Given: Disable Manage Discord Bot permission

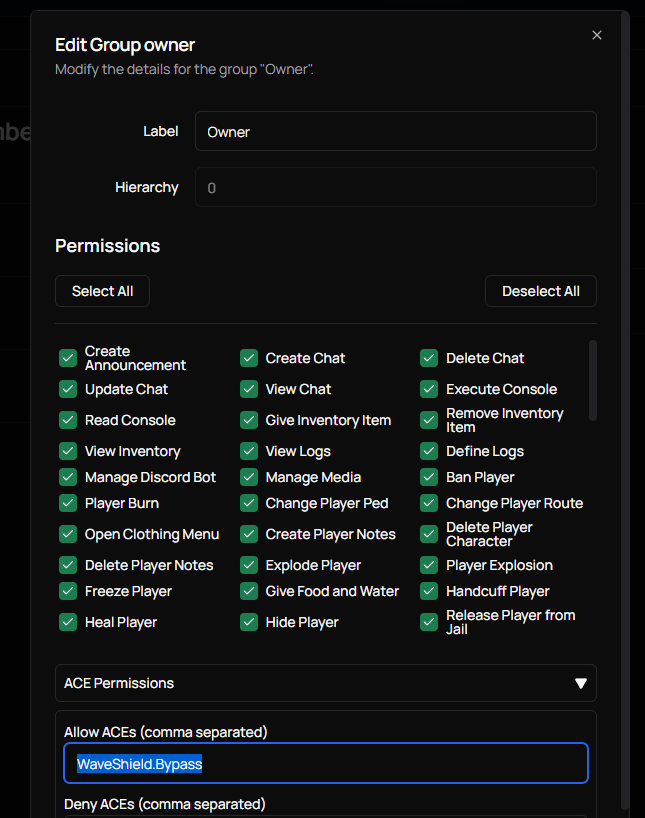Looking at the screenshot, I should [68, 477].
